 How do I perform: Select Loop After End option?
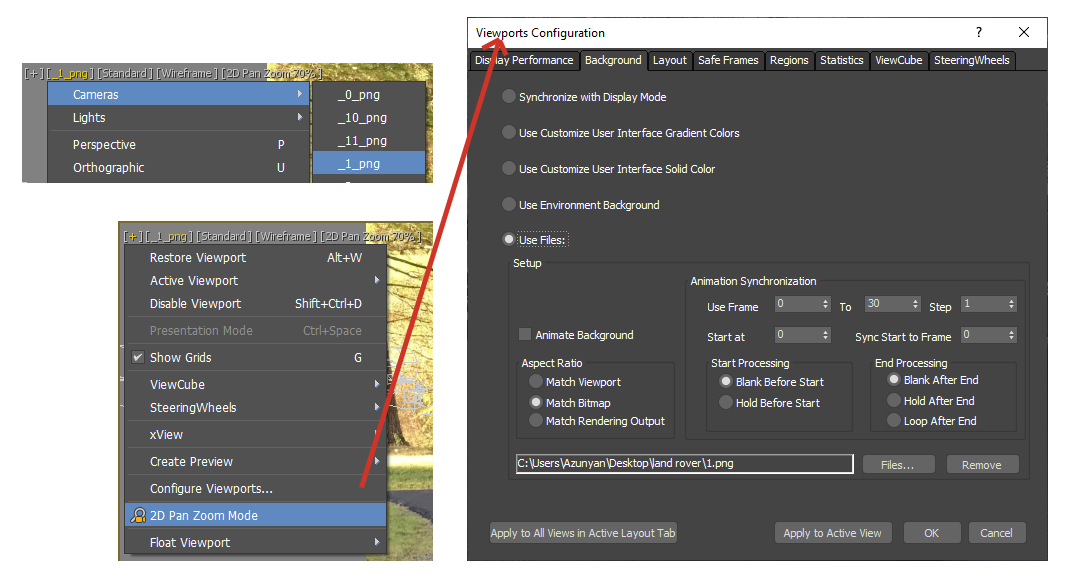[894, 421]
